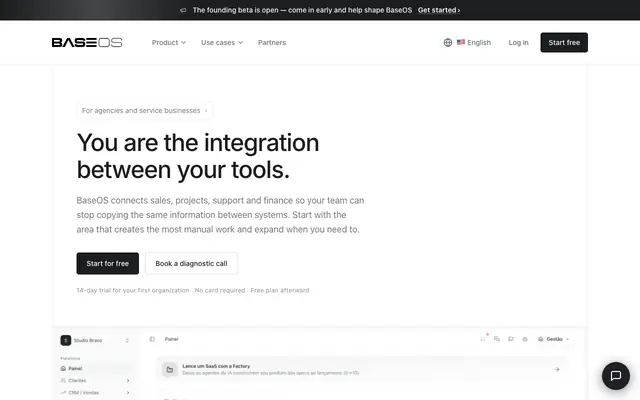Select Painel in the preview sidebar
This screenshot has width=640, height=400.
[x=96, y=368]
